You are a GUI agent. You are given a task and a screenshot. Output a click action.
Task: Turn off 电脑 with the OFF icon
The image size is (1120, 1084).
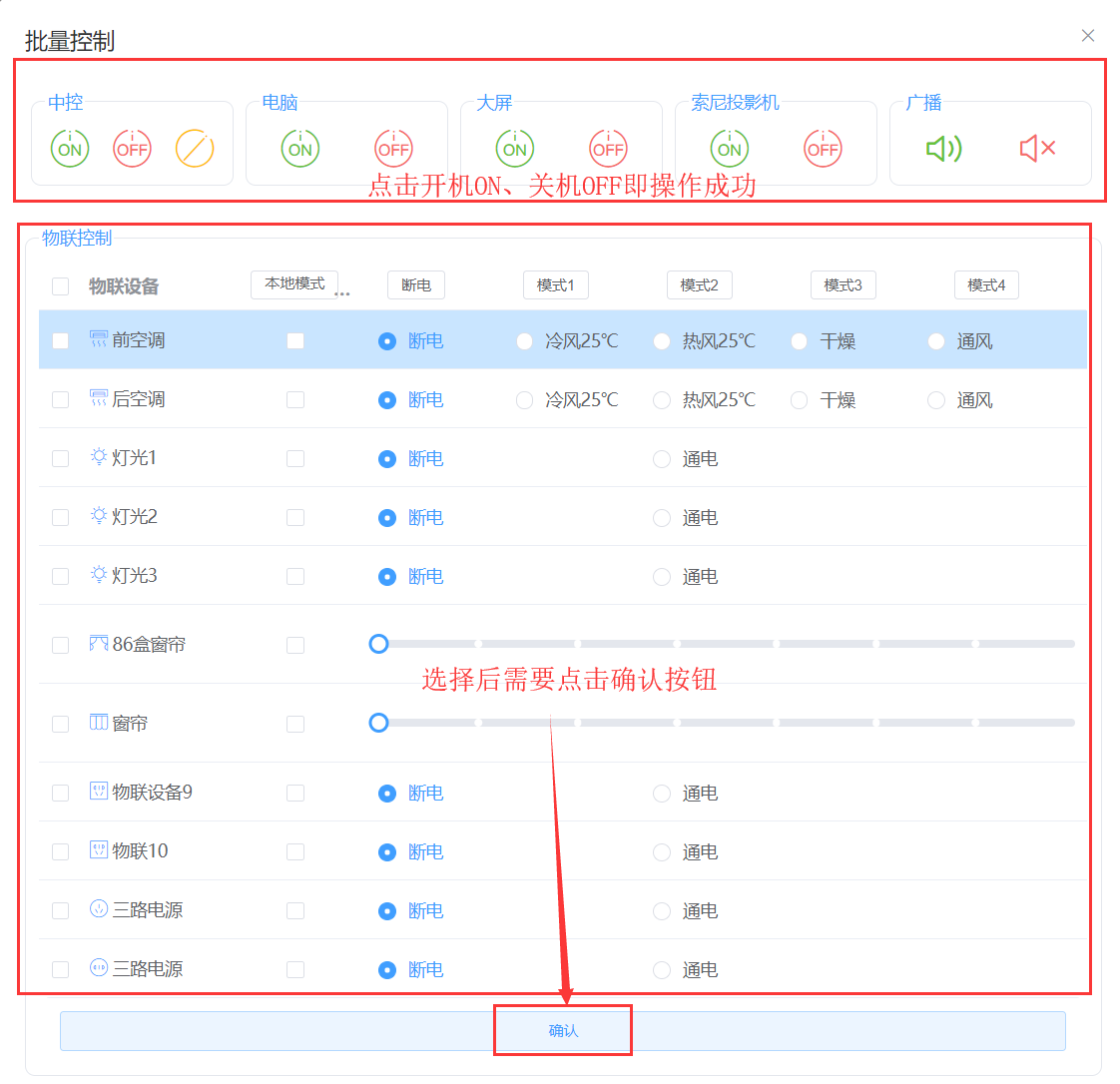[393, 149]
